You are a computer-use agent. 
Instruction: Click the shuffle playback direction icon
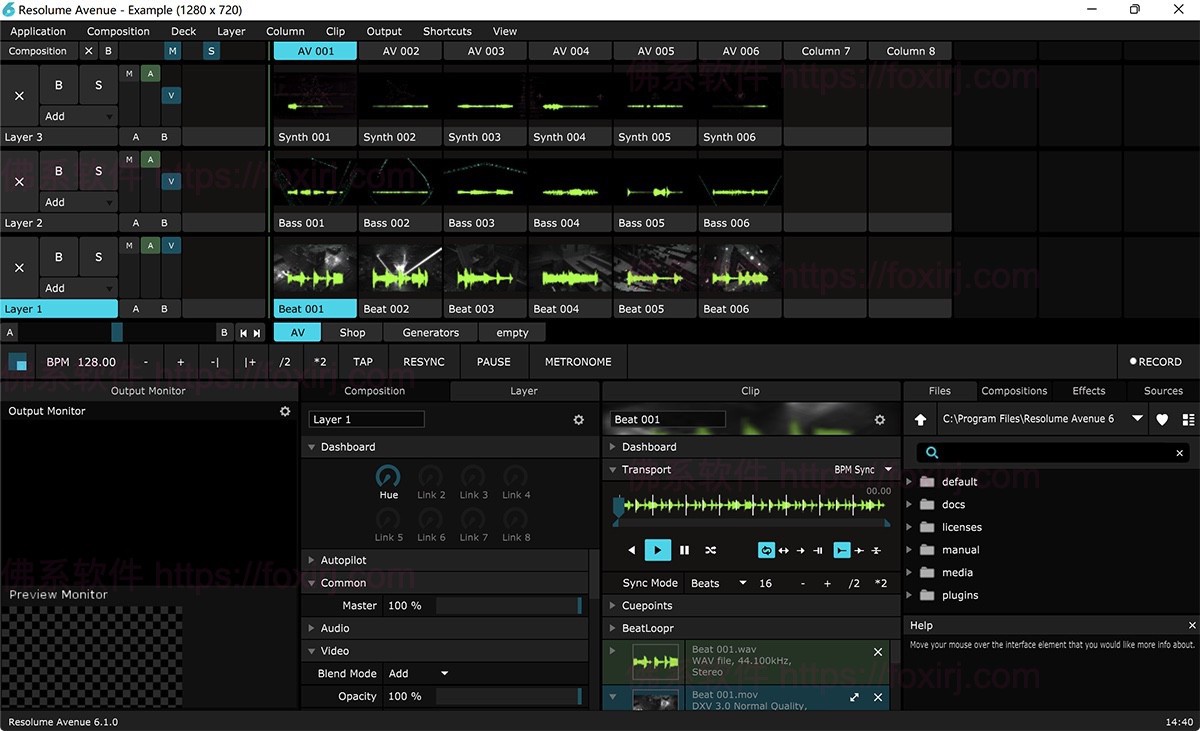tap(711, 550)
